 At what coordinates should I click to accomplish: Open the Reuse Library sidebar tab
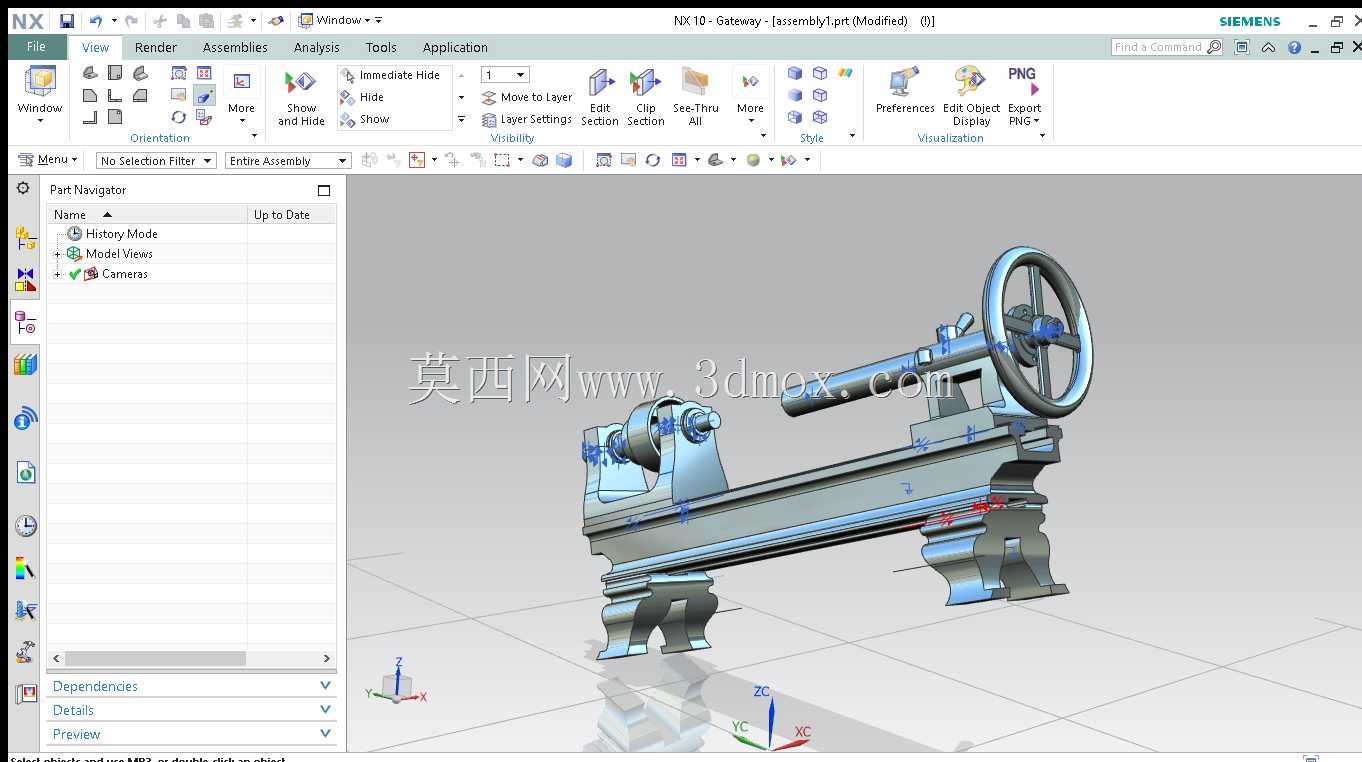click(25, 365)
